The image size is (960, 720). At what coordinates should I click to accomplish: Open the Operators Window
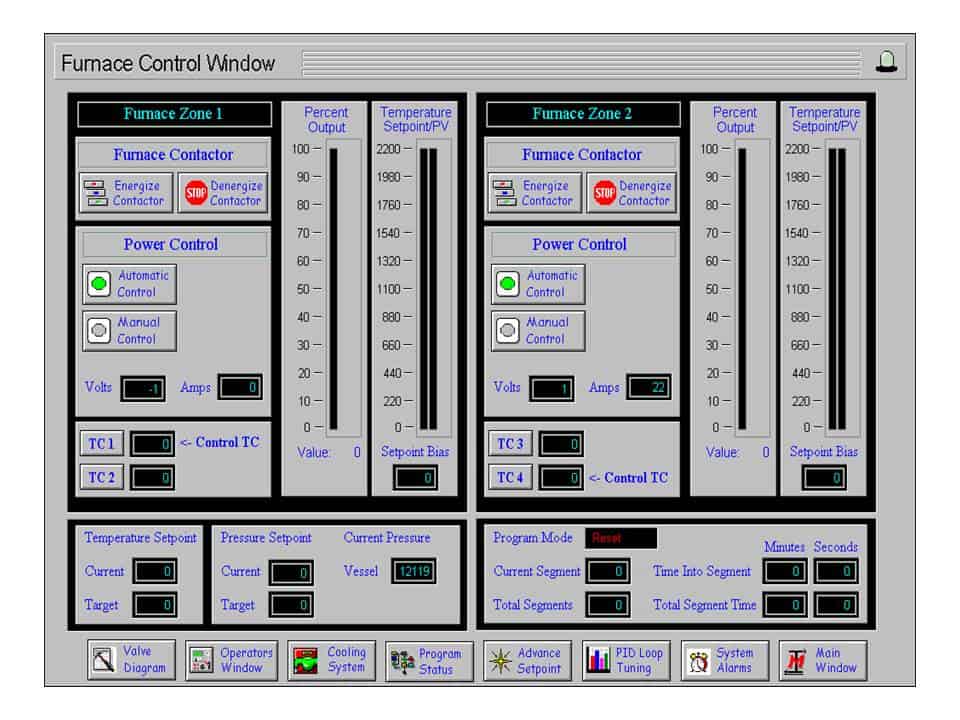231,661
